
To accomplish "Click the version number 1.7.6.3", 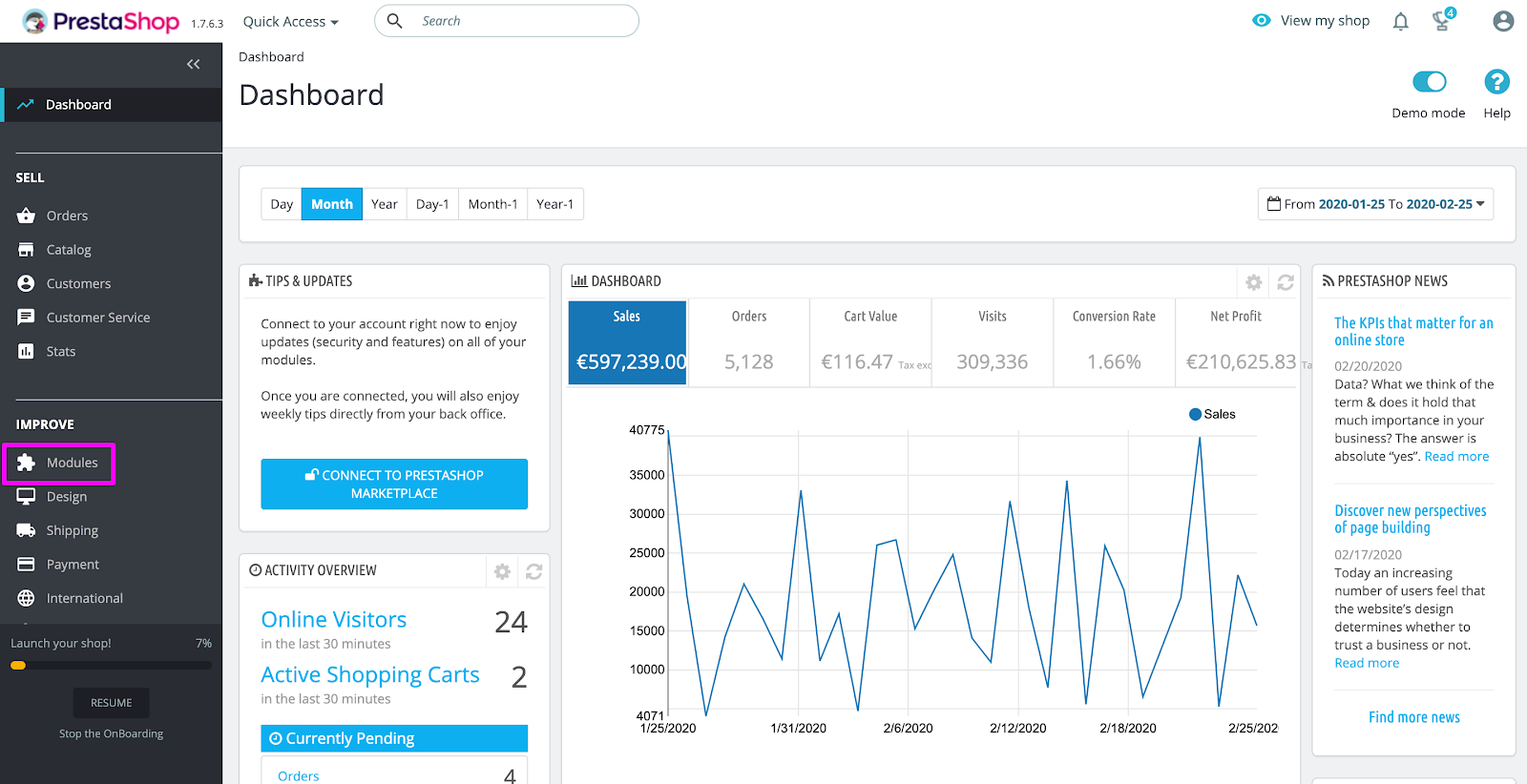I will tap(207, 24).
